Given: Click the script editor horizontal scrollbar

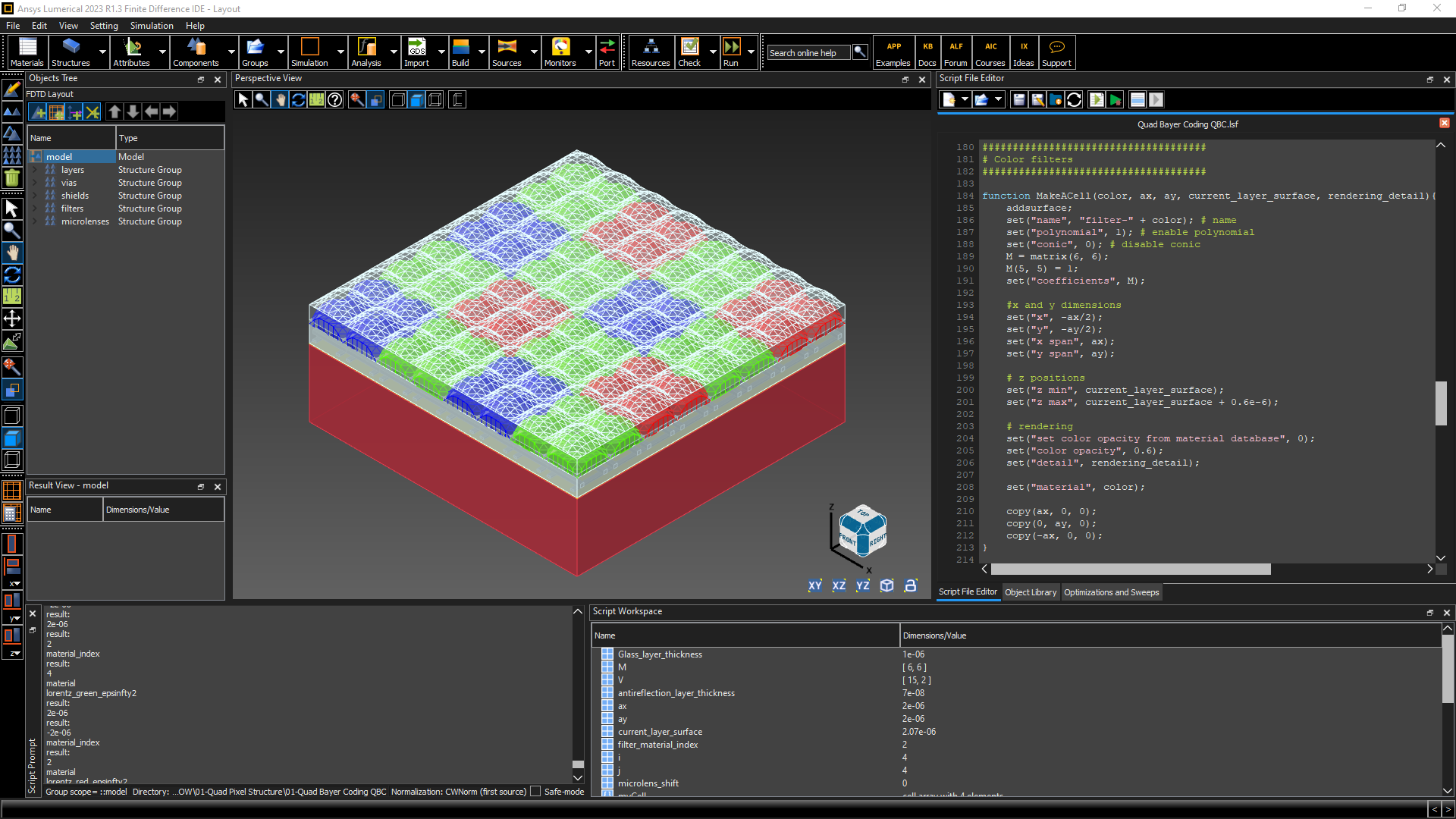Looking at the screenshot, I should click(1130, 569).
